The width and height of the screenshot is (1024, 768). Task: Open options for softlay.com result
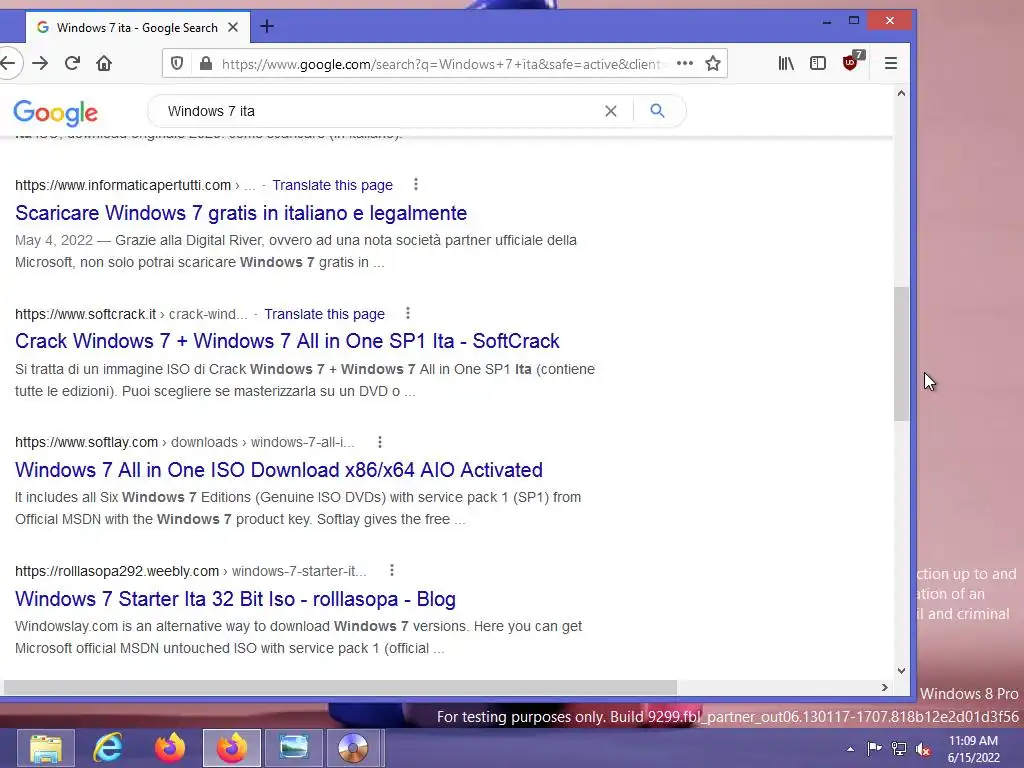click(x=380, y=442)
